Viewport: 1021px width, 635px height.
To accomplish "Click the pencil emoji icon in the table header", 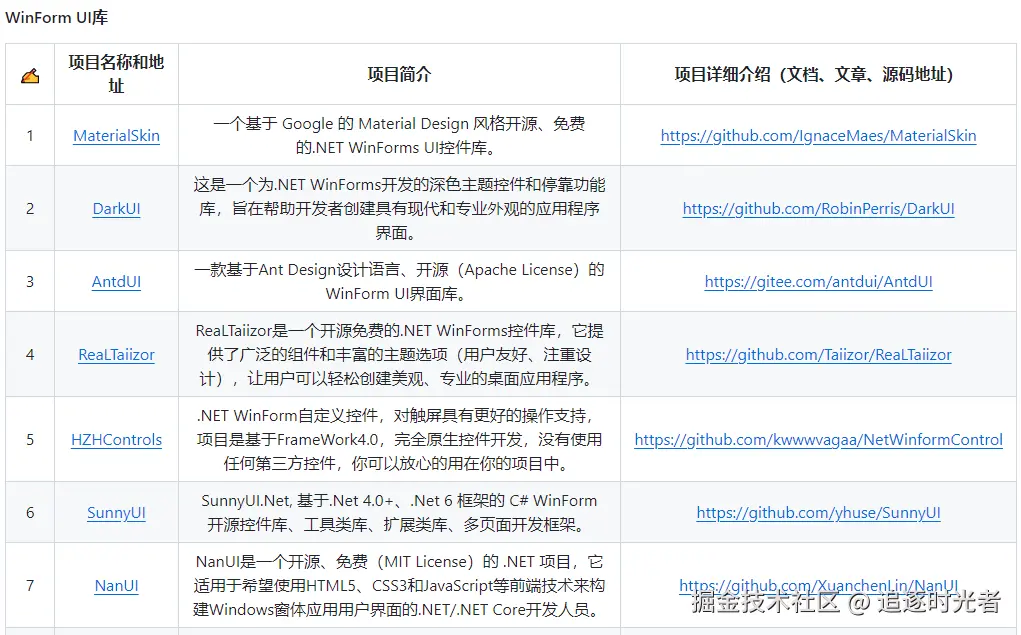I will [x=30, y=76].
